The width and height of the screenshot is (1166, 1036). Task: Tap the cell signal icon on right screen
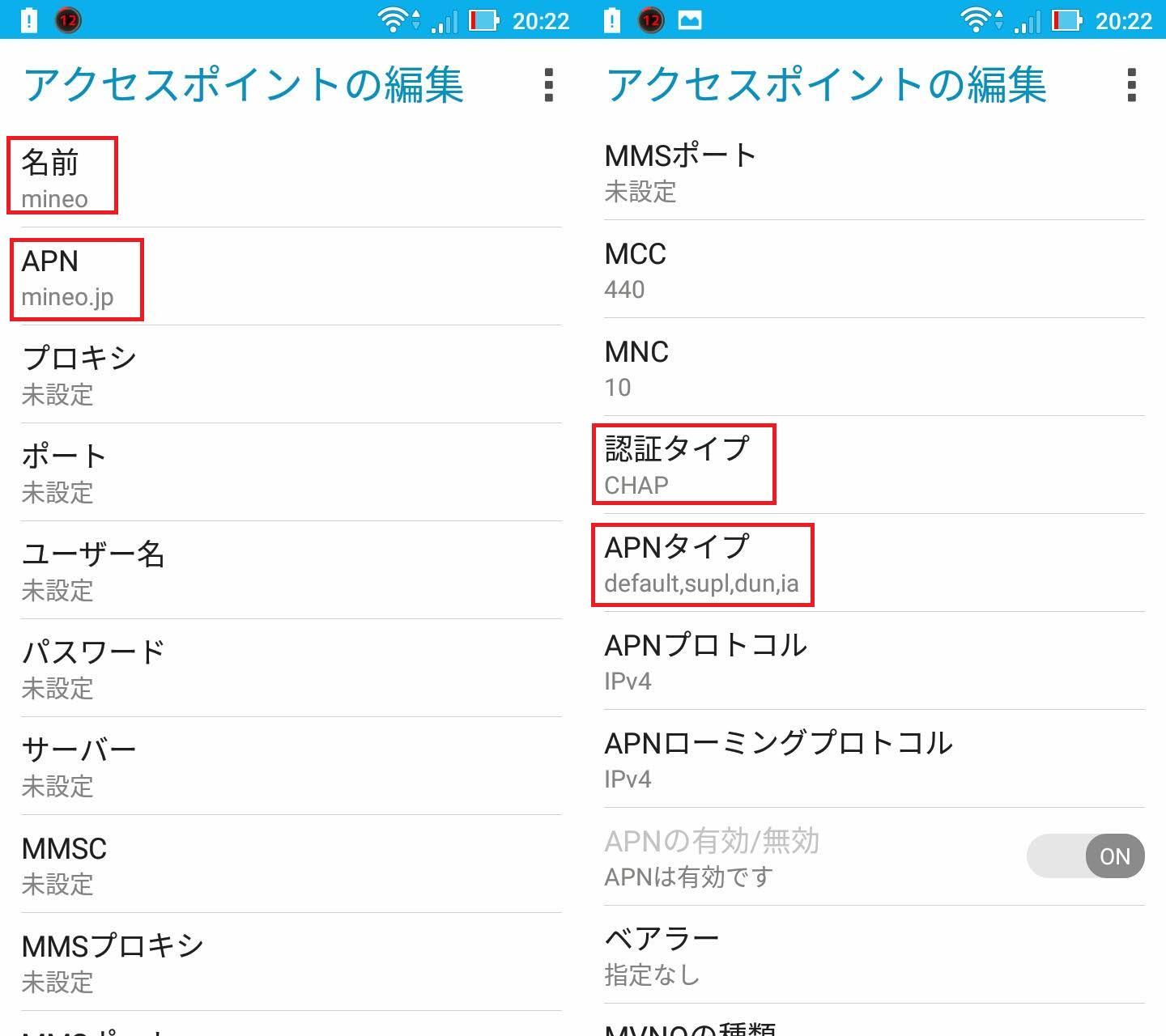tap(1028, 21)
